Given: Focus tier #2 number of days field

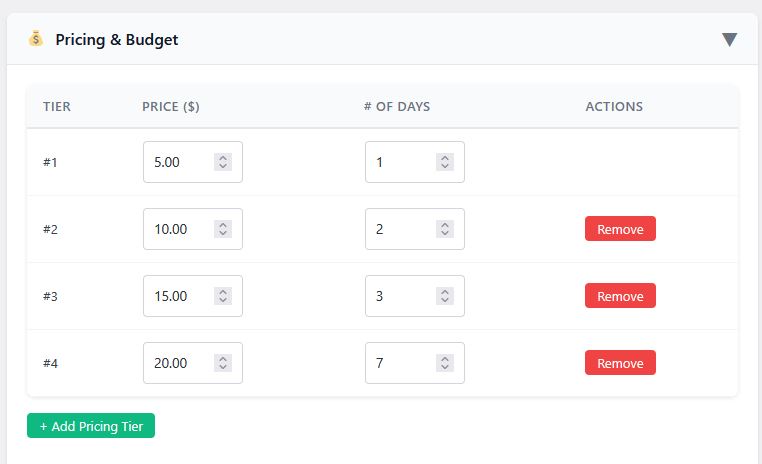Looking at the screenshot, I should point(400,229).
